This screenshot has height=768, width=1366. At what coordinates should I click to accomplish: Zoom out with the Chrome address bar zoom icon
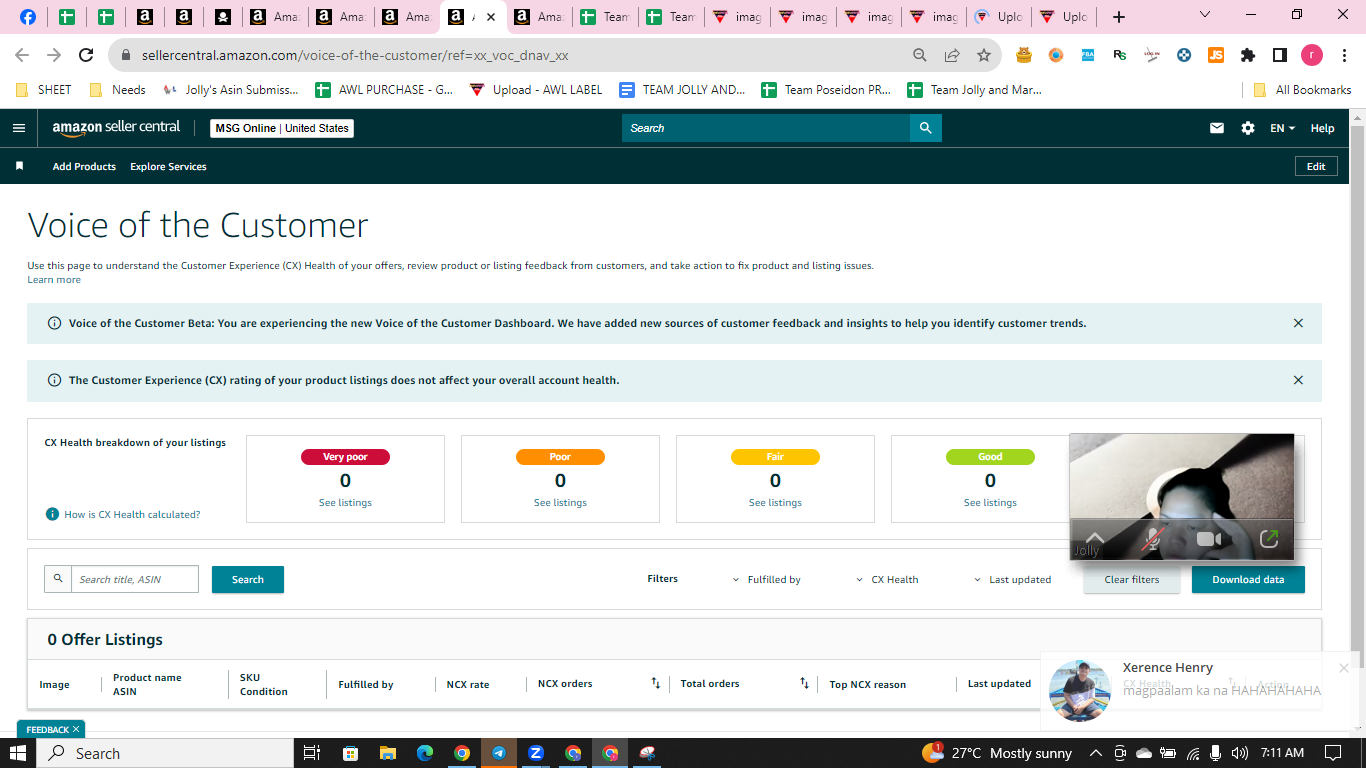tap(920, 56)
